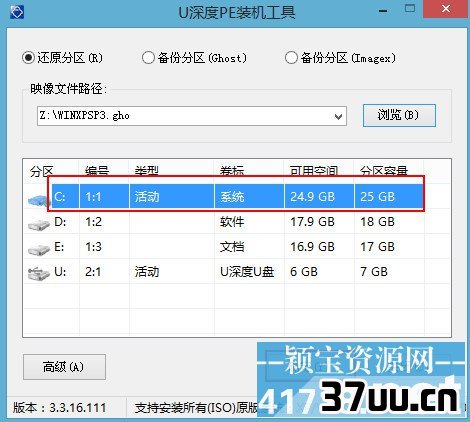
Task: Expand the image file path dropdown arrow
Action: click(x=338, y=116)
